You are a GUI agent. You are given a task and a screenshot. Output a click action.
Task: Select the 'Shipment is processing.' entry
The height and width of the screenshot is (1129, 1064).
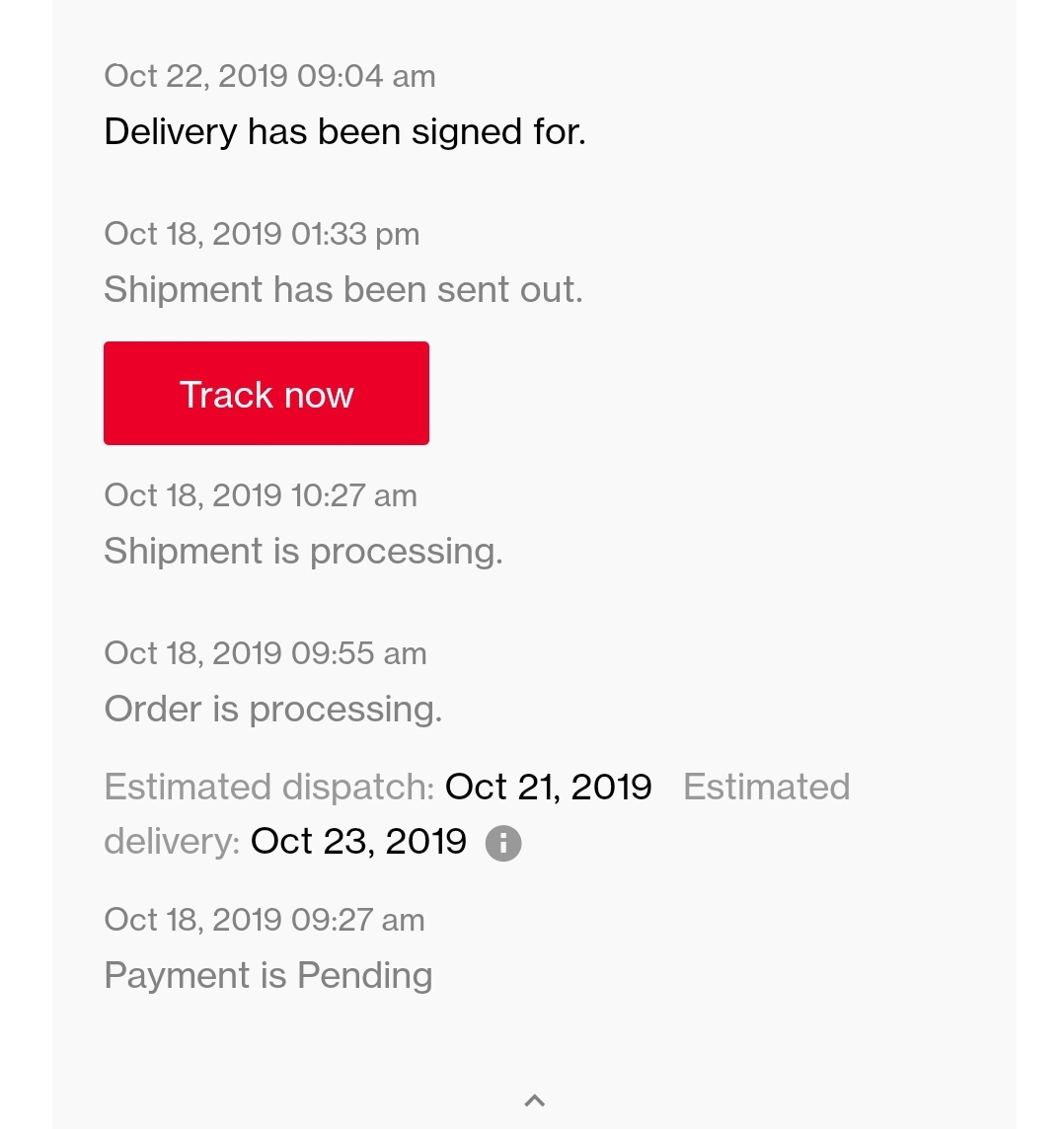point(303,552)
